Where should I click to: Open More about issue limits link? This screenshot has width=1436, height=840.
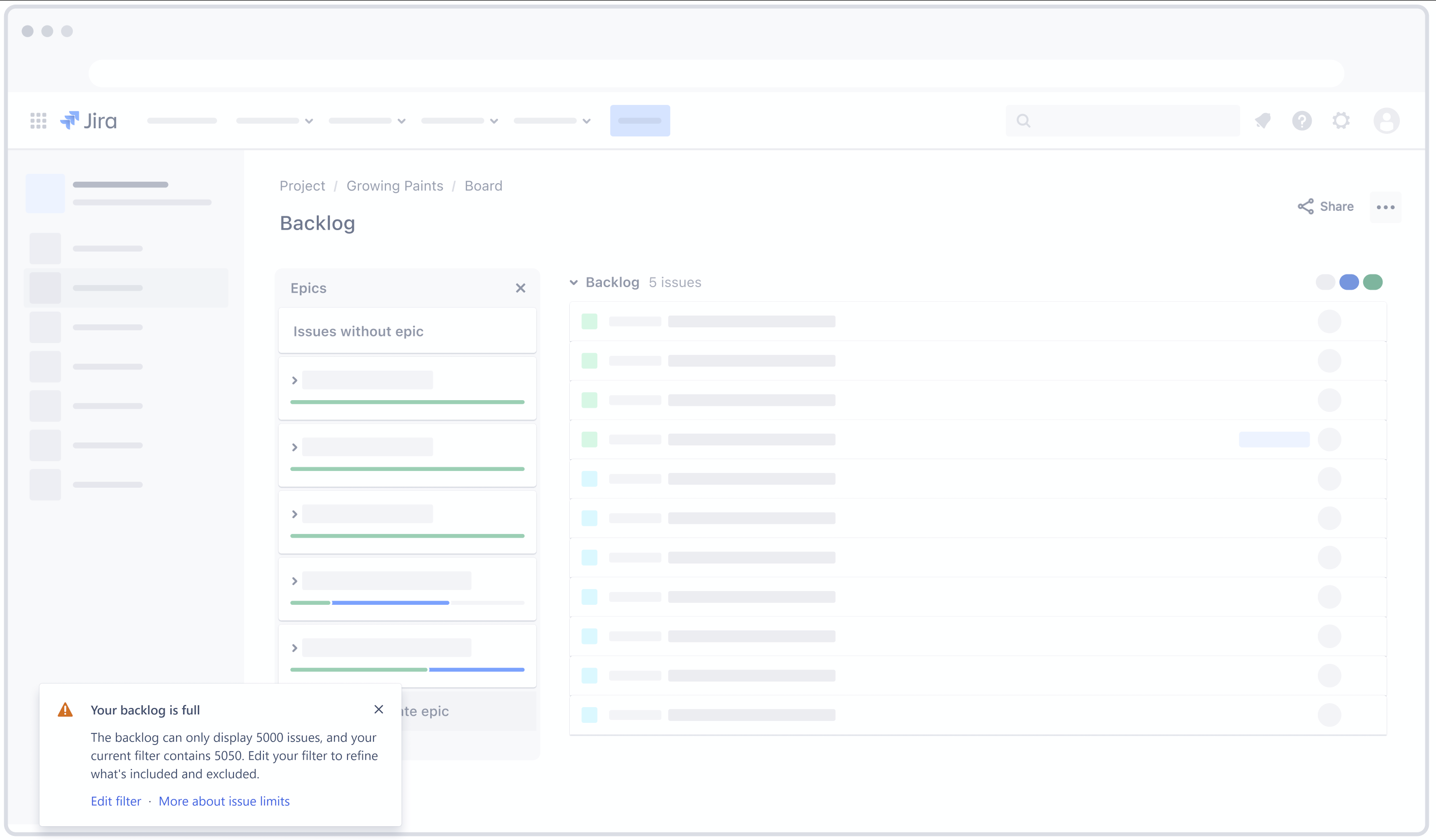pyautogui.click(x=224, y=801)
